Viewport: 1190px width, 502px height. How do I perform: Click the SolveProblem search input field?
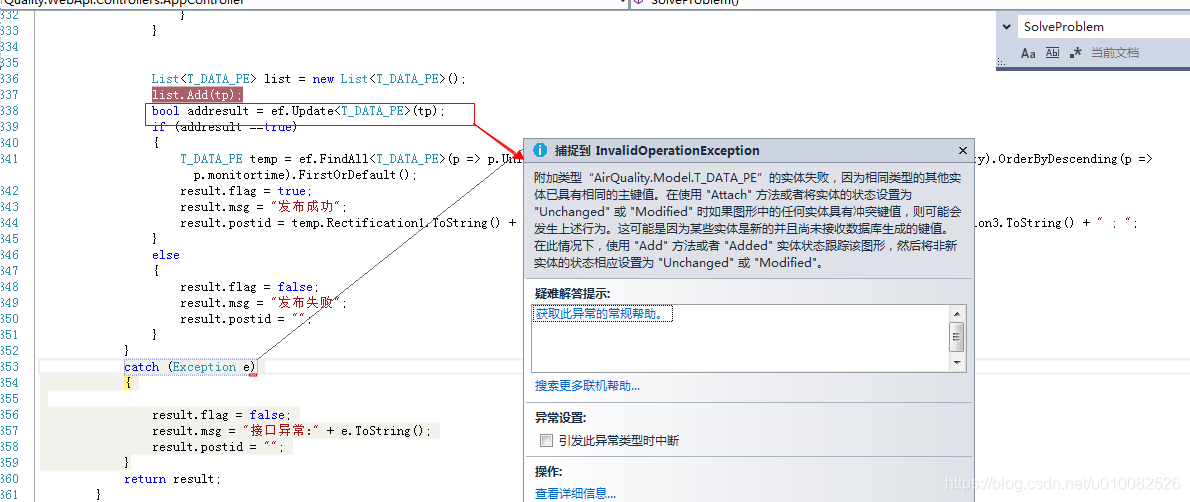click(1105, 27)
